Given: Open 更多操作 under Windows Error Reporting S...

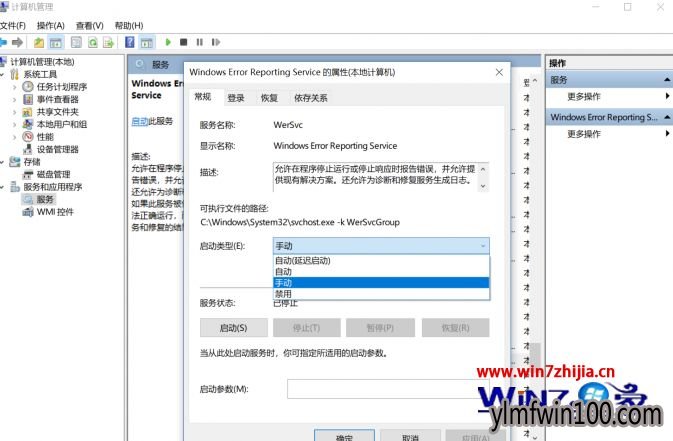Looking at the screenshot, I should (584, 134).
